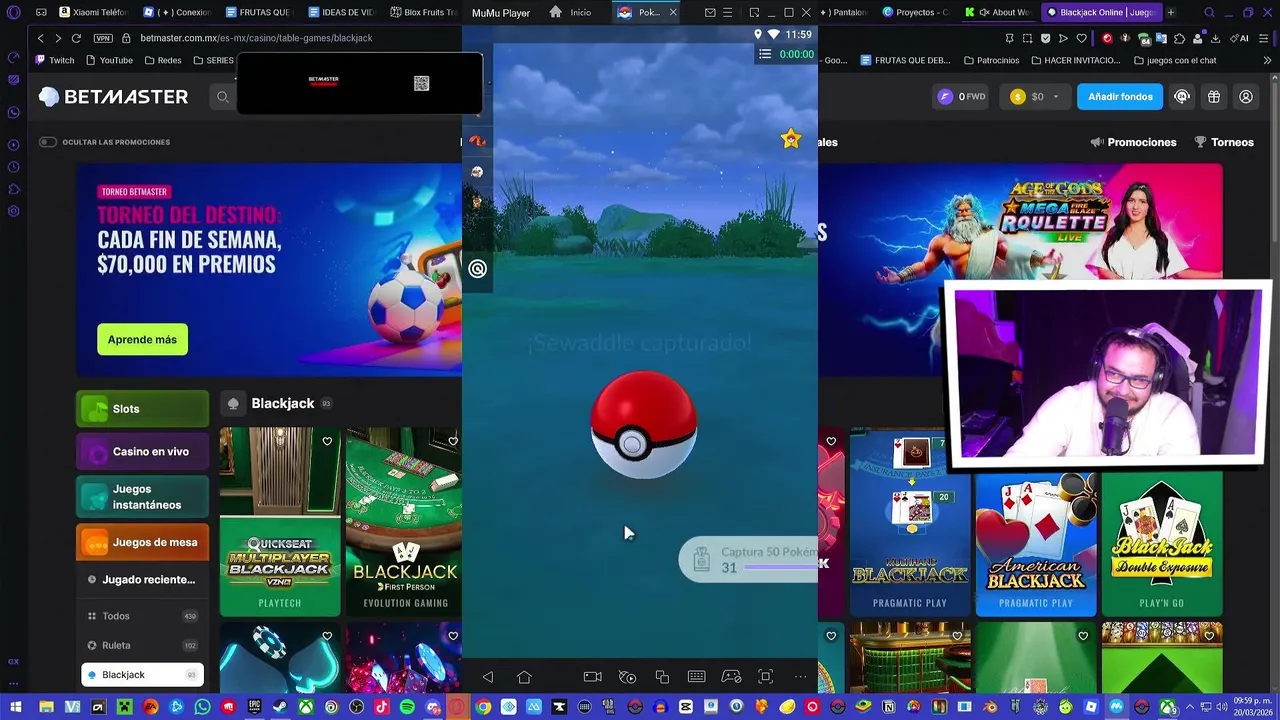This screenshot has width=1280, height=720.
Task: Click the MuMu Player screenshot crop icon
Action: [x=766, y=677]
